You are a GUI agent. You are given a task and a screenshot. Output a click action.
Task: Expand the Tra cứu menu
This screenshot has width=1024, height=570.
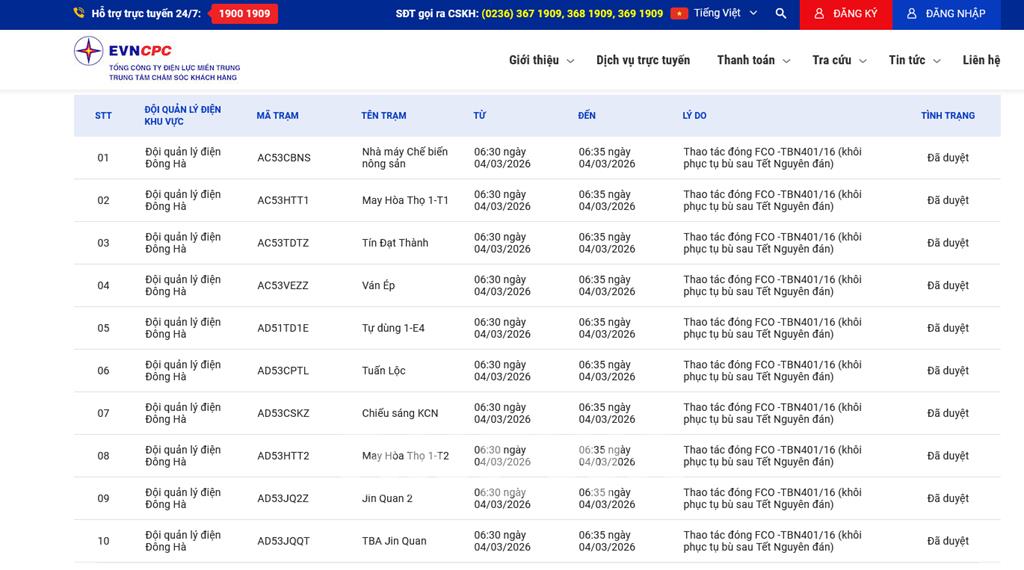(839, 60)
